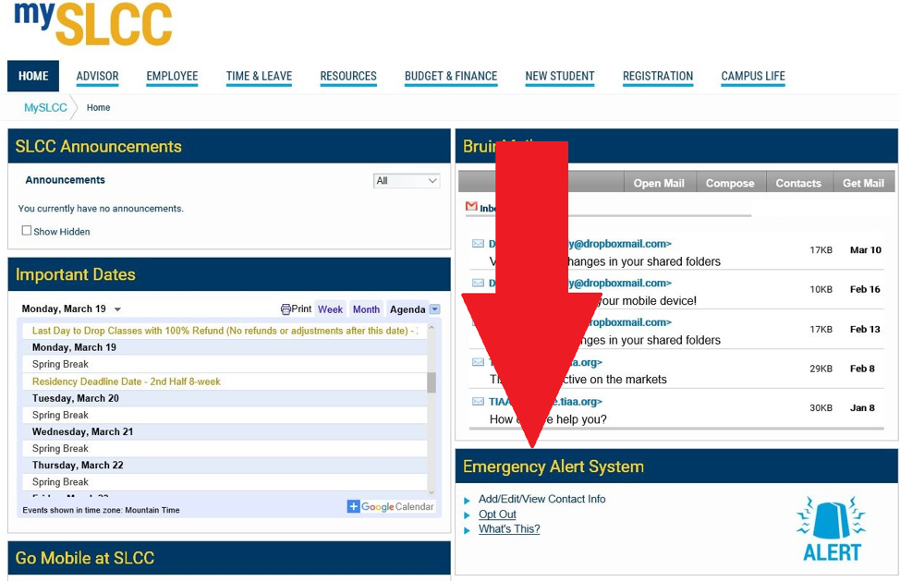Viewport: 900px width, 581px height.
Task: Click the Google Calendar plus icon
Action: pyautogui.click(x=353, y=506)
